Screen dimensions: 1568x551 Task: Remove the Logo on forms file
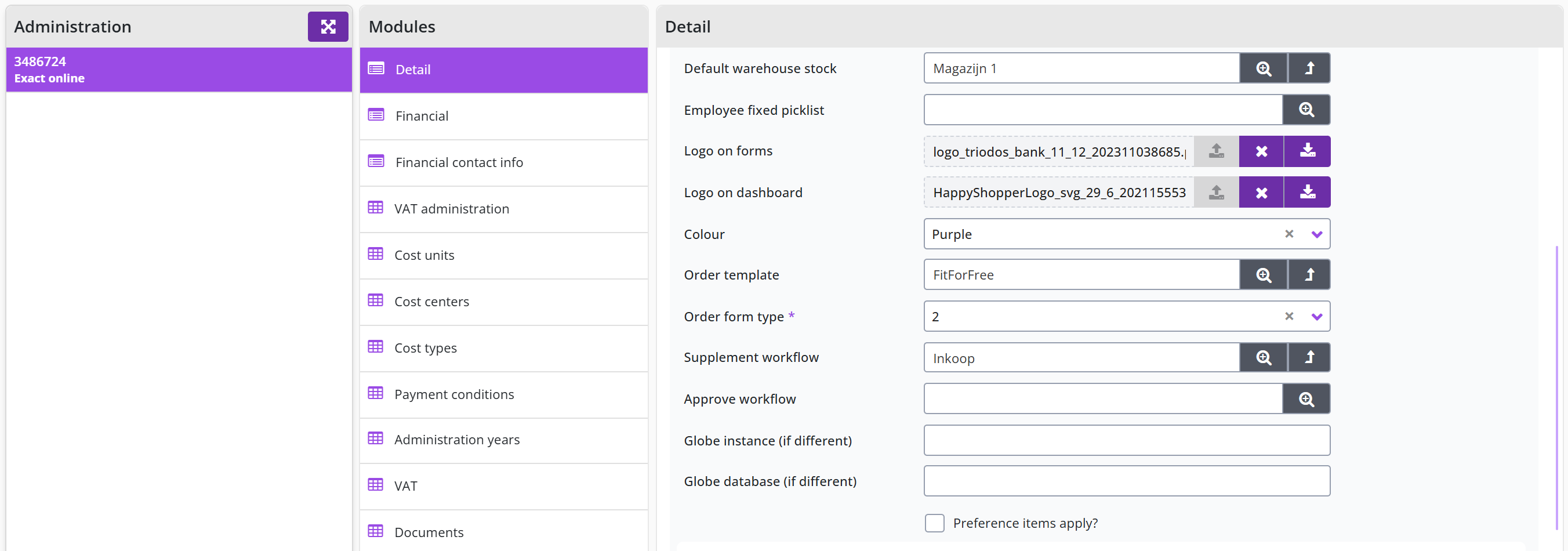point(1261,151)
